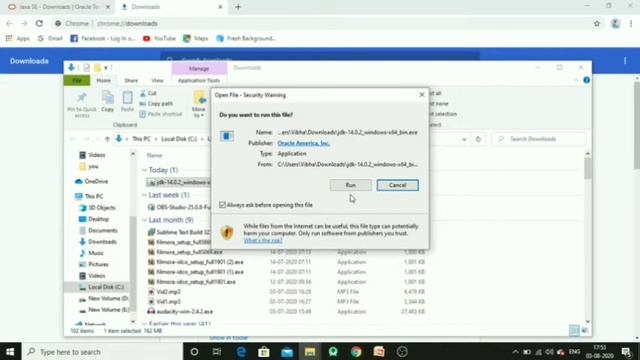Viewport: 640px width, 360px height.
Task: Select Downloads in the navigation pane
Action: tap(98, 242)
